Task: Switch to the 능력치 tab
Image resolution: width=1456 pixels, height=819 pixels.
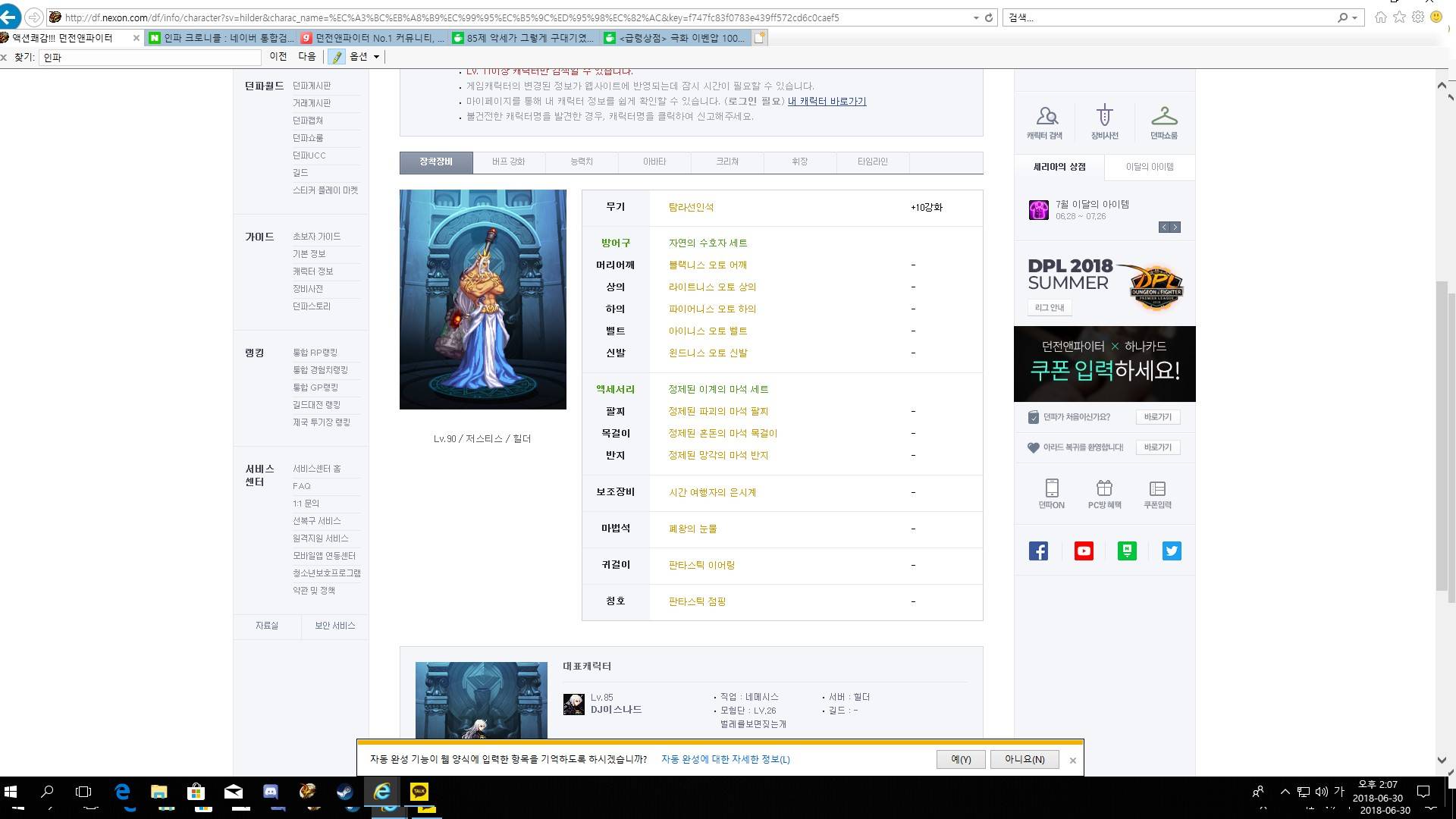Action: (x=582, y=162)
